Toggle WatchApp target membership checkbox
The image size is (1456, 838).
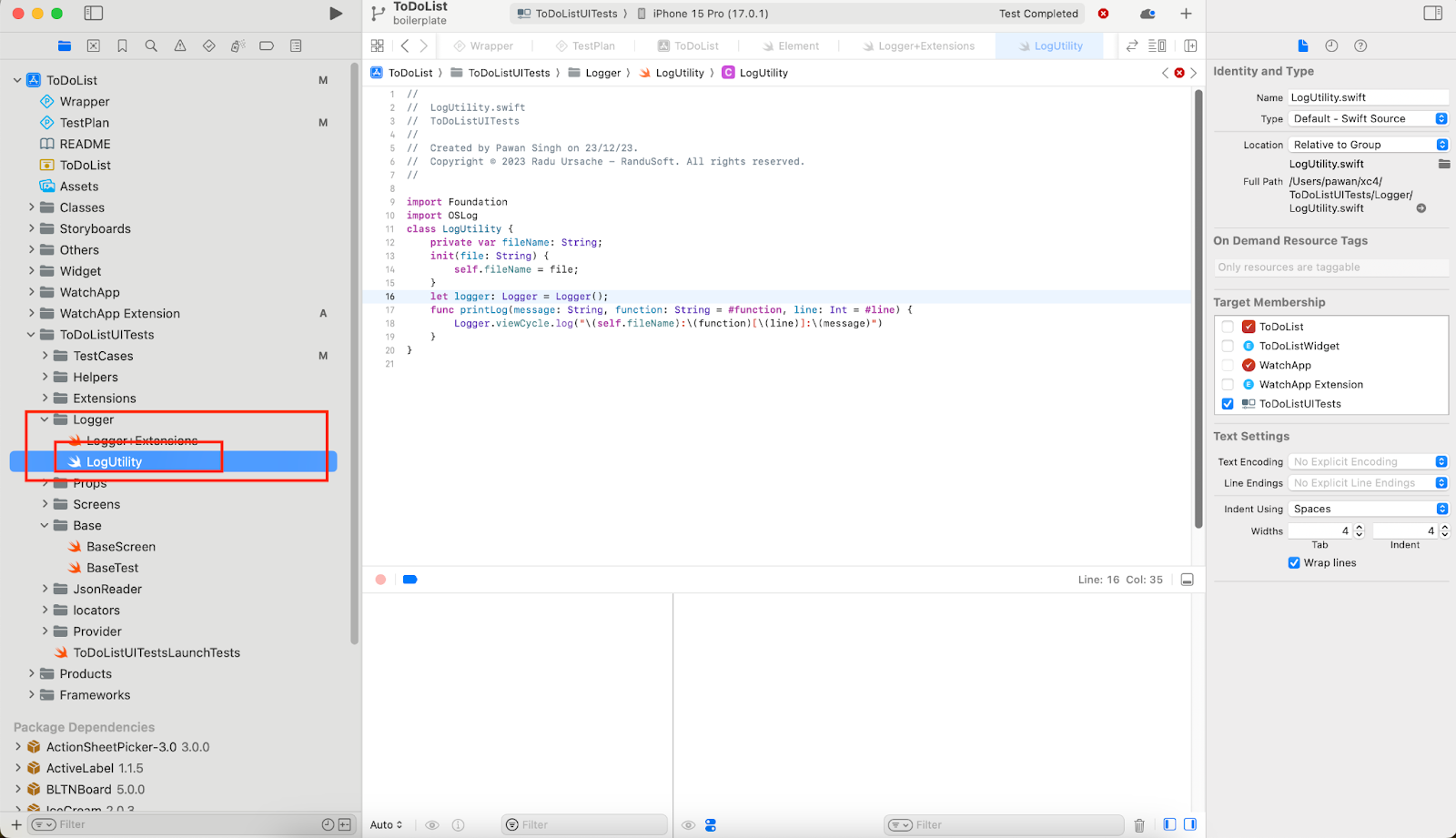[x=1228, y=365]
